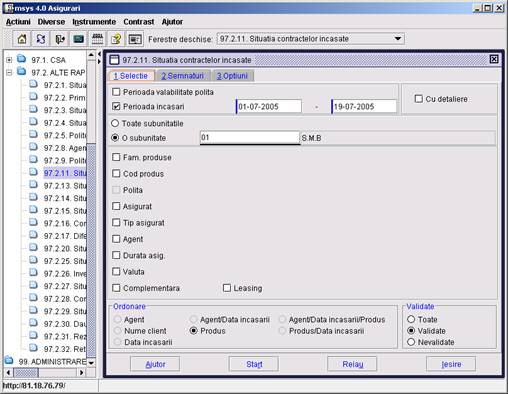Click the document icon beside 97.2.32. Ret
Viewport: 508px width, 394px height.
coord(33,348)
